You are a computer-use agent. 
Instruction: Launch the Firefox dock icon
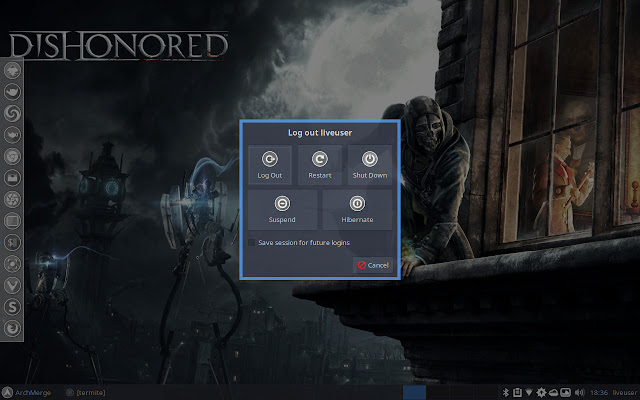pyautogui.click(x=12, y=328)
